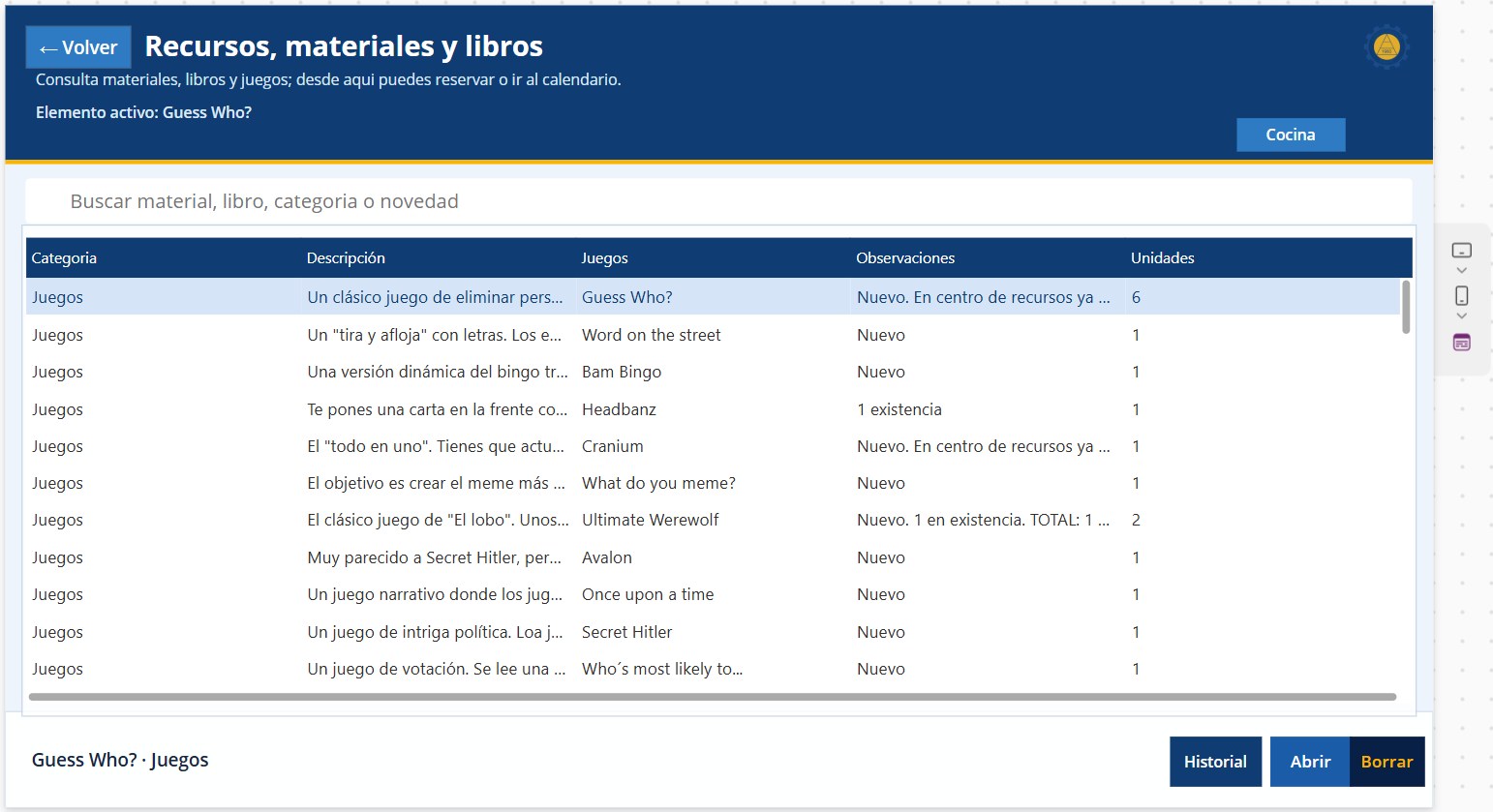Viewport: 1493px width, 812px height.
Task: Sort by the Juegos column header
Action: [604, 258]
